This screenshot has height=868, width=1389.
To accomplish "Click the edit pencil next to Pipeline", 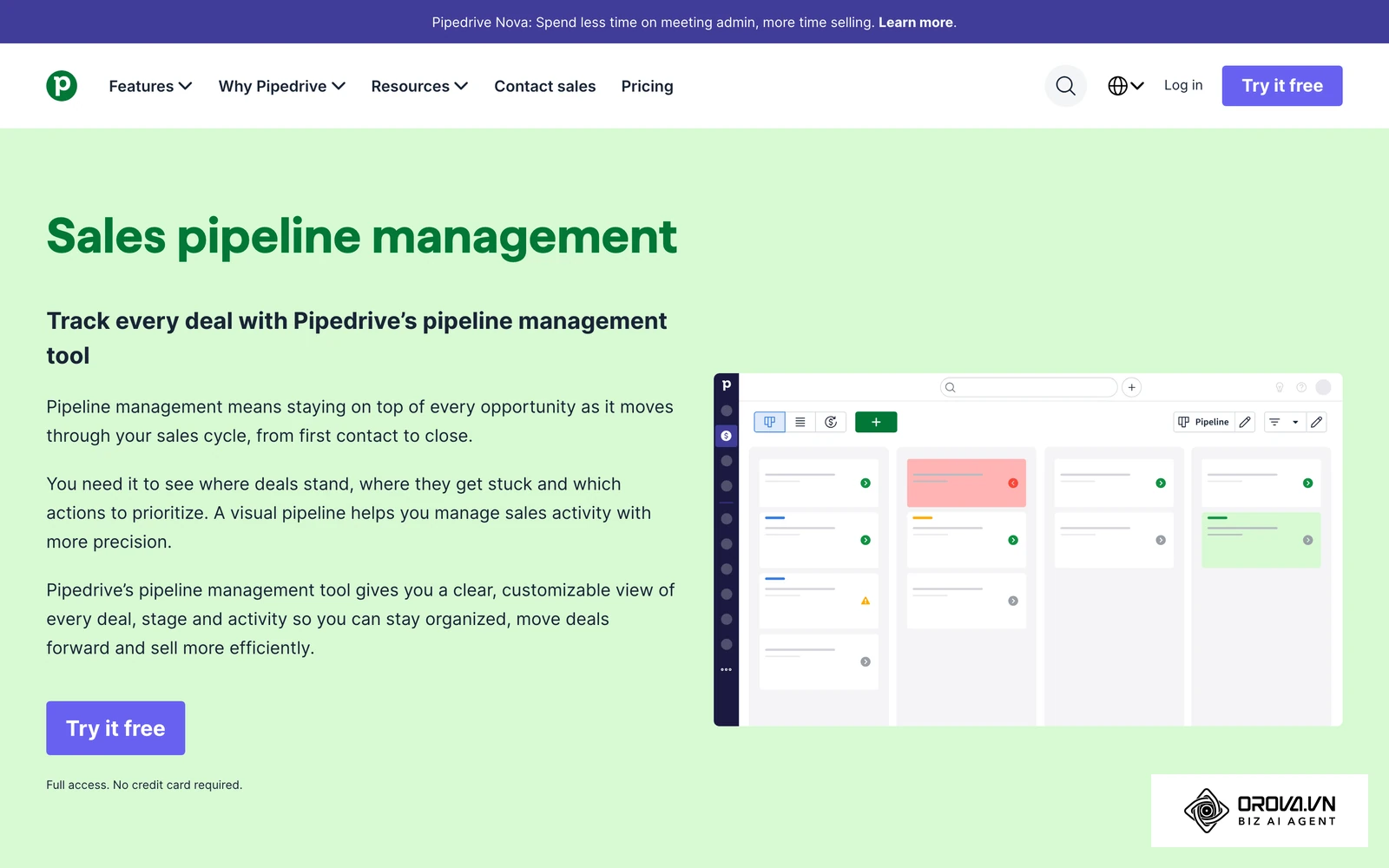I will point(1245,422).
